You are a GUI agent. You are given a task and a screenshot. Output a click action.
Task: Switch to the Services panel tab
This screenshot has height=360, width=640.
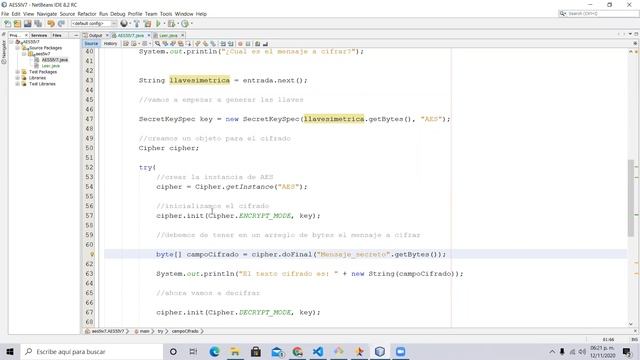[x=39, y=36]
